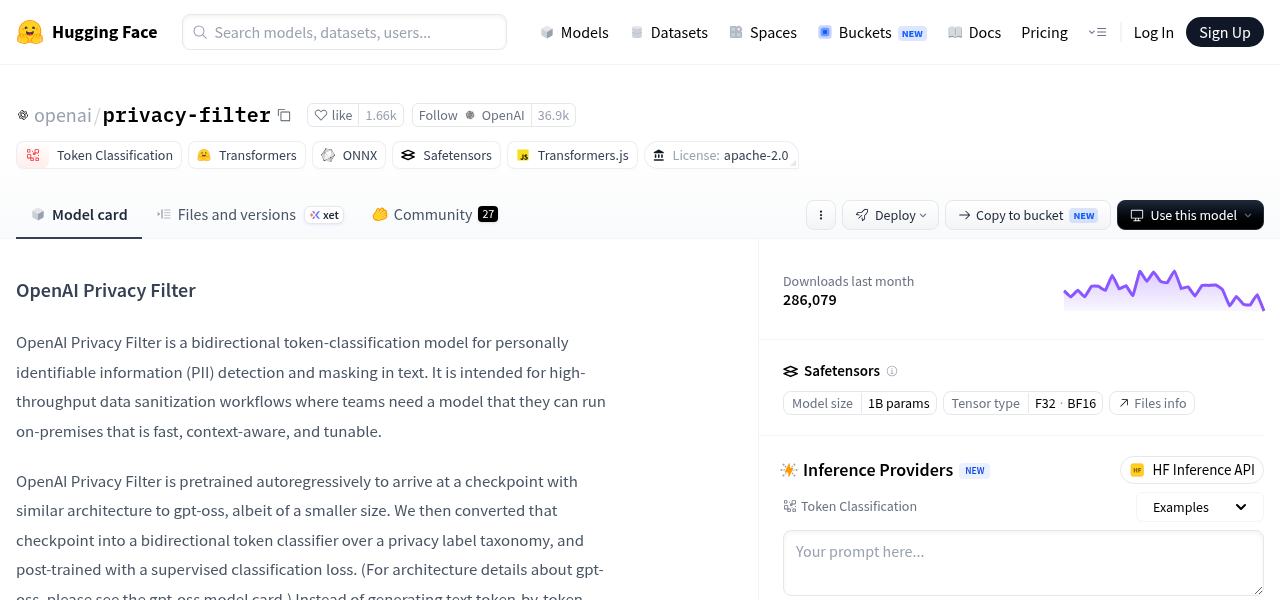Click the Models cube icon in navbar
This screenshot has width=1280, height=600.
click(547, 32)
